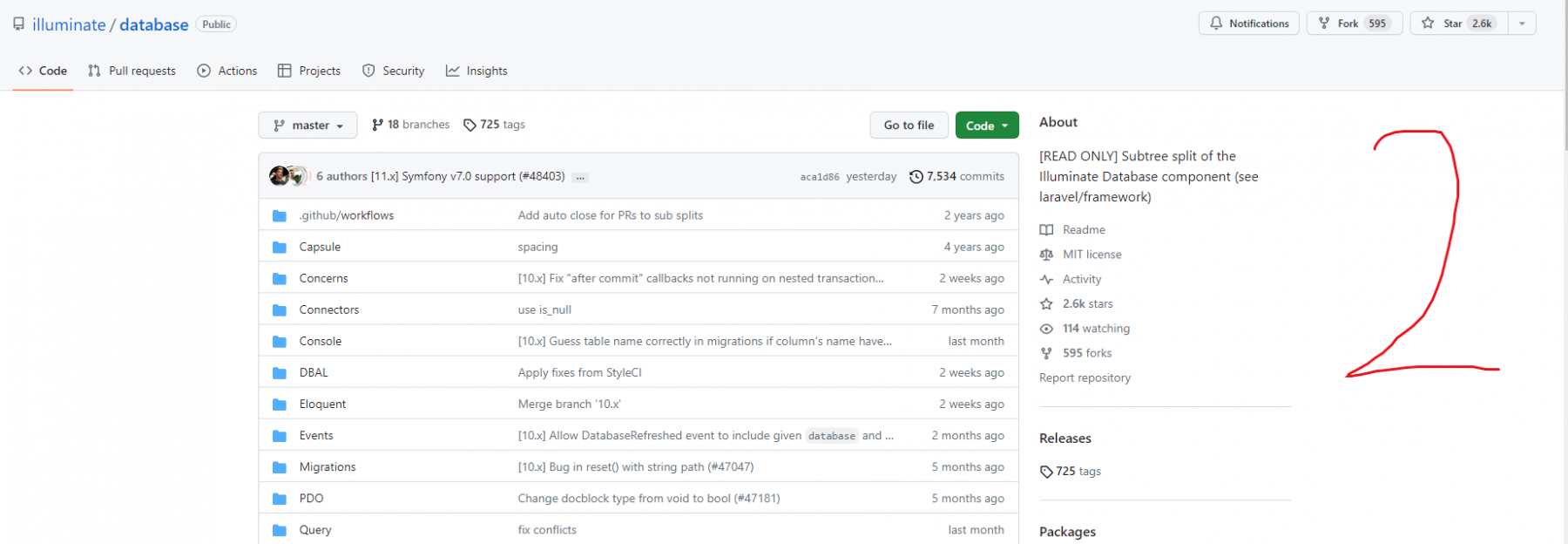1568x544 pixels.
Task: Open the Eloquent folder
Action: point(322,404)
